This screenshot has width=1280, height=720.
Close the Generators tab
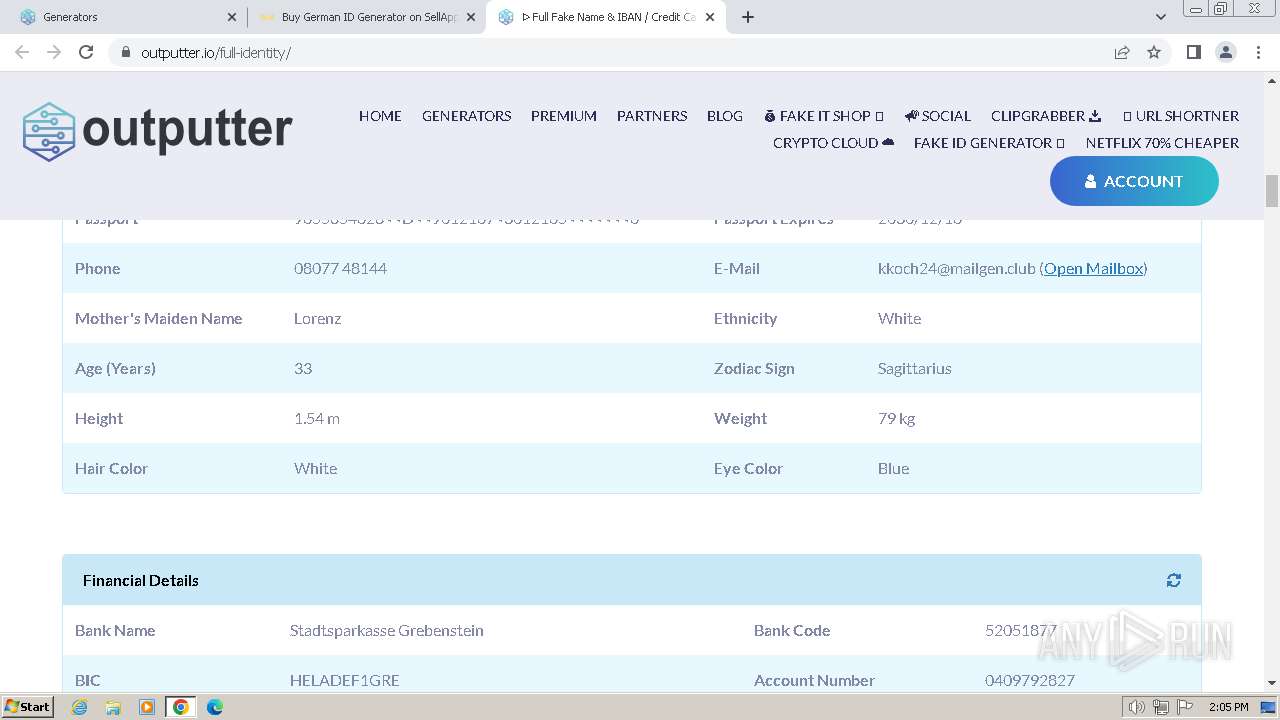[232, 17]
